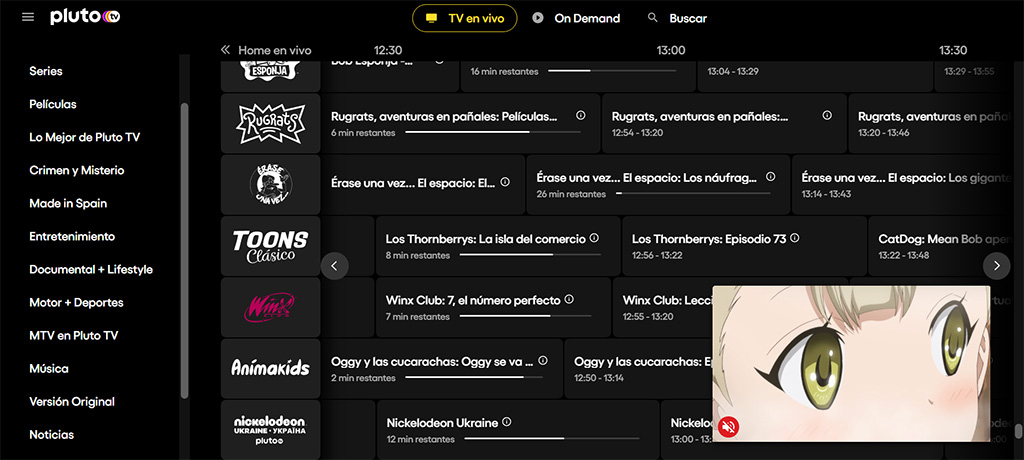1024x460 pixels.
Task: Click progress bar of Oggy se va
Action: coord(473,377)
